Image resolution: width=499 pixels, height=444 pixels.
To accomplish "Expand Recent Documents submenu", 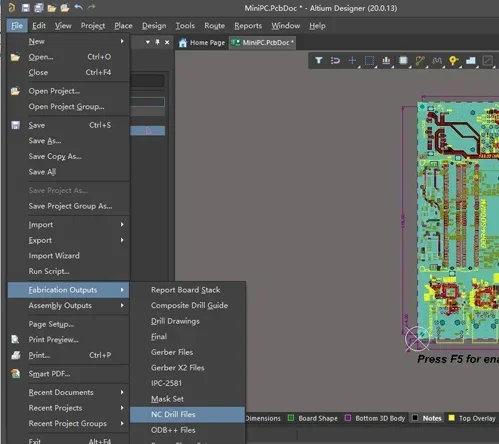I will point(122,392).
